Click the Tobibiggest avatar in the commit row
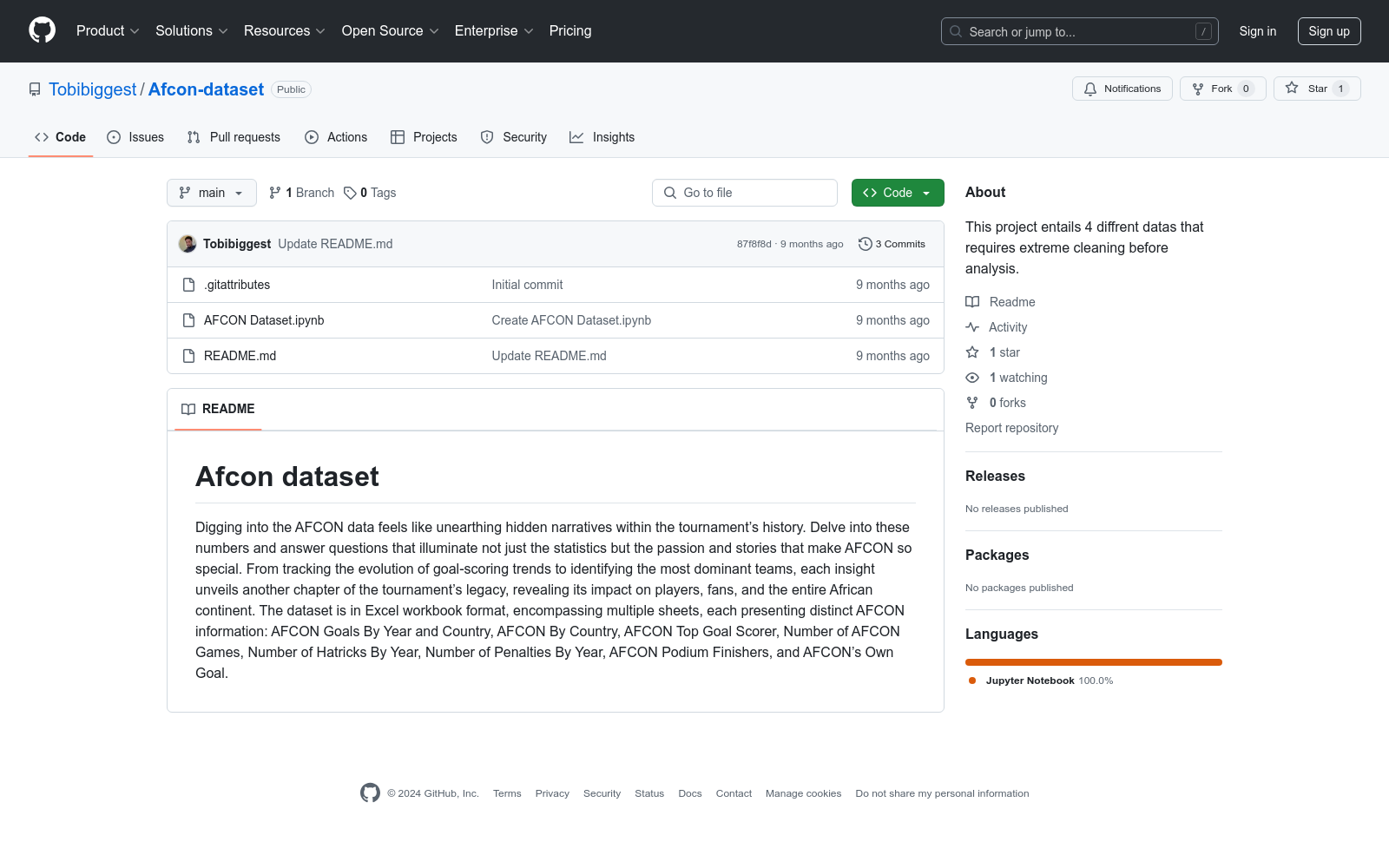The height and width of the screenshot is (868, 1389). click(188, 244)
